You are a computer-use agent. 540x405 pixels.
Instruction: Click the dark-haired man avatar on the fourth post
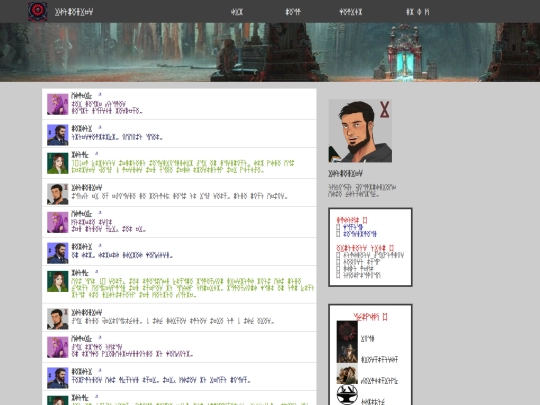click(x=58, y=194)
